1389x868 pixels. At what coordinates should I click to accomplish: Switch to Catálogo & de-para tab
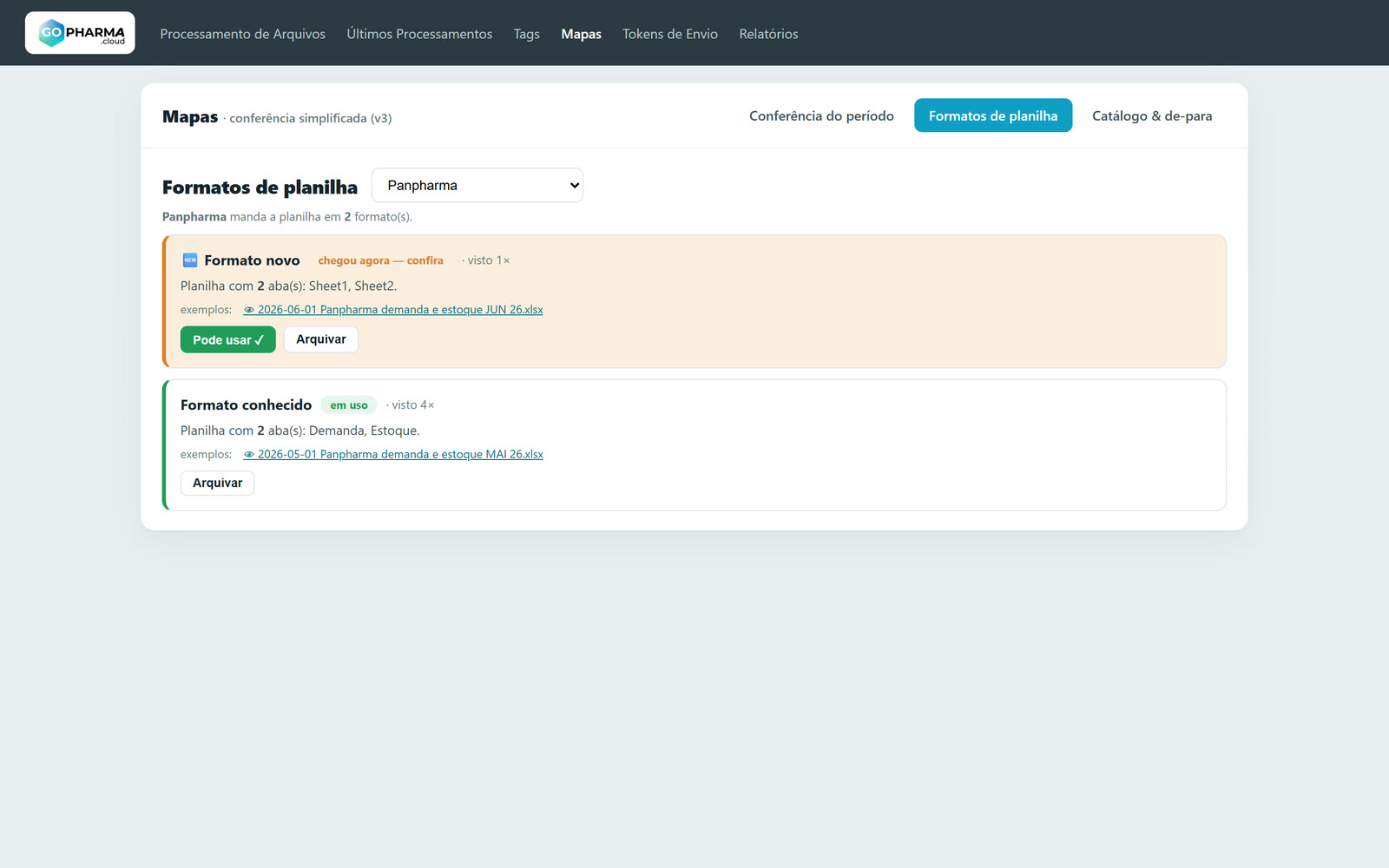coord(1152,115)
